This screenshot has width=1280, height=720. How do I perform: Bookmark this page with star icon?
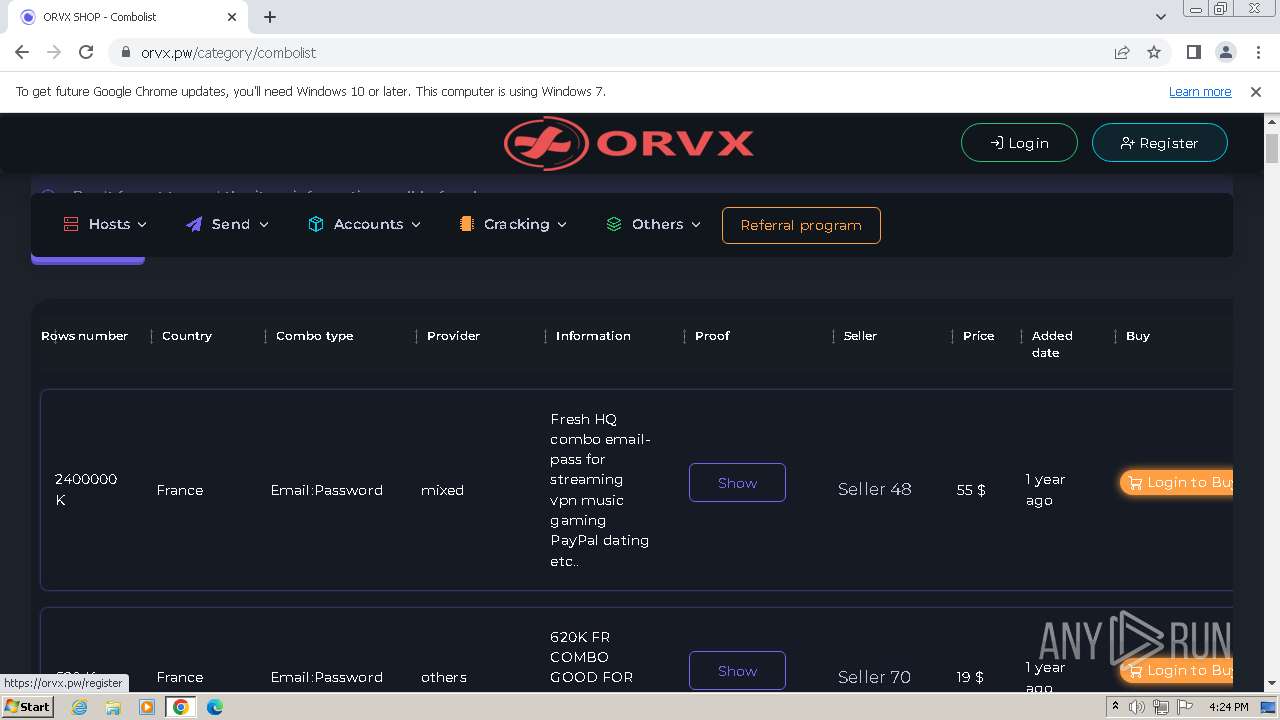[x=1154, y=52]
